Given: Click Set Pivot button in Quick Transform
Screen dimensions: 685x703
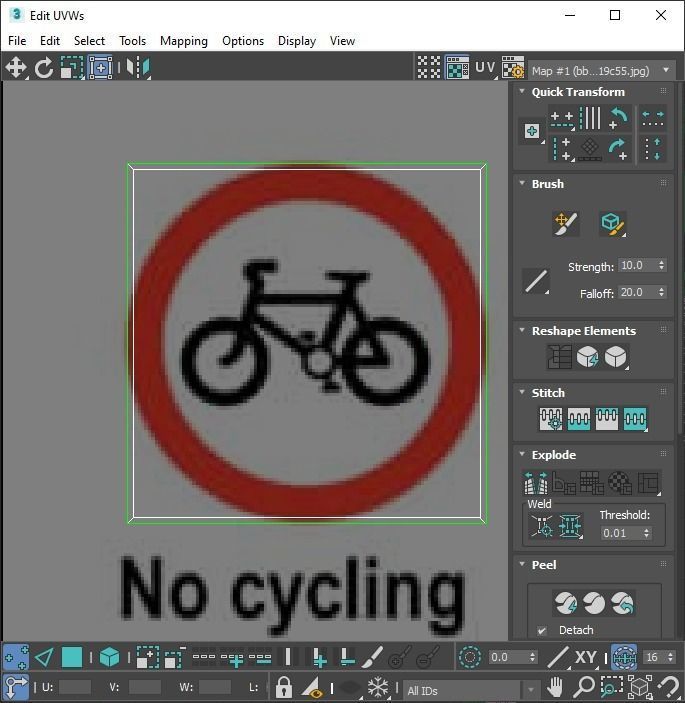Looking at the screenshot, I should coord(532,131).
